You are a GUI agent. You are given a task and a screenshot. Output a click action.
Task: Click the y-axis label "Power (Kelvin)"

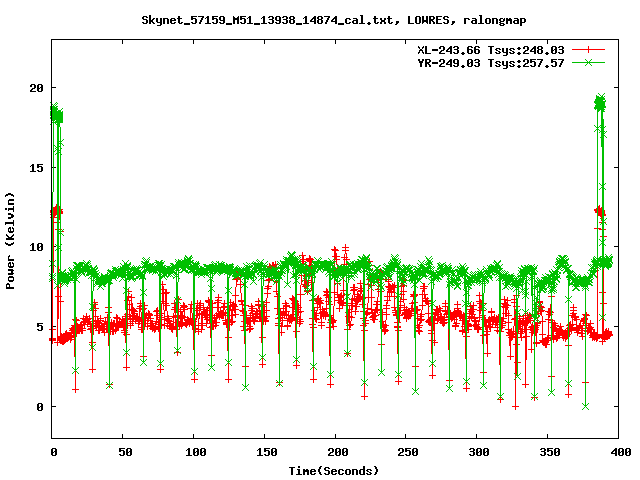tap(10, 241)
